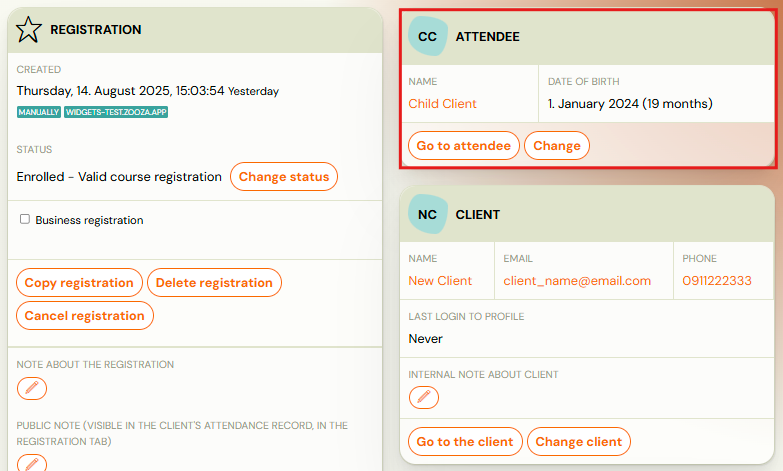Screen dimensions: 783x471
Task: Choose Cancel registration
Action: pos(84,316)
